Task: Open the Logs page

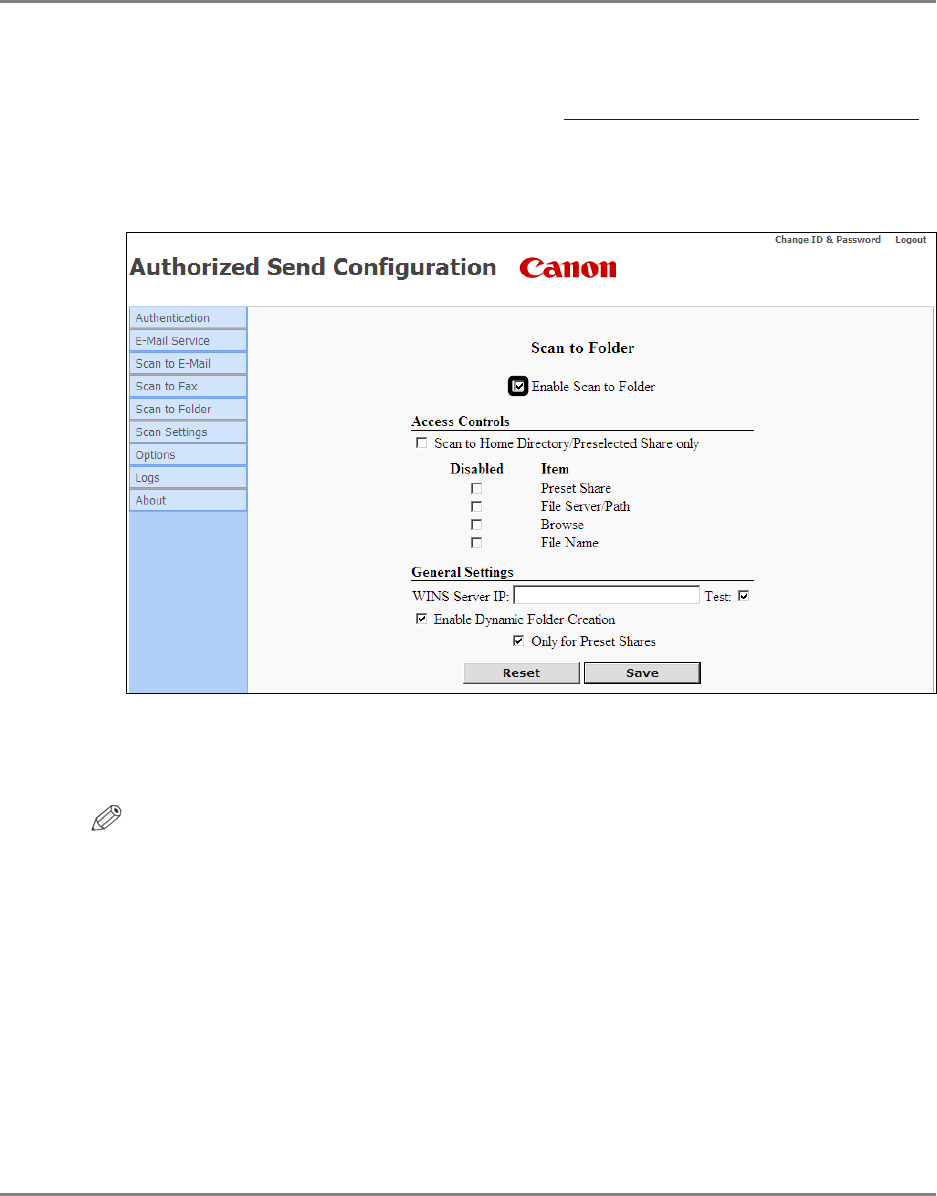Action: tap(188, 478)
